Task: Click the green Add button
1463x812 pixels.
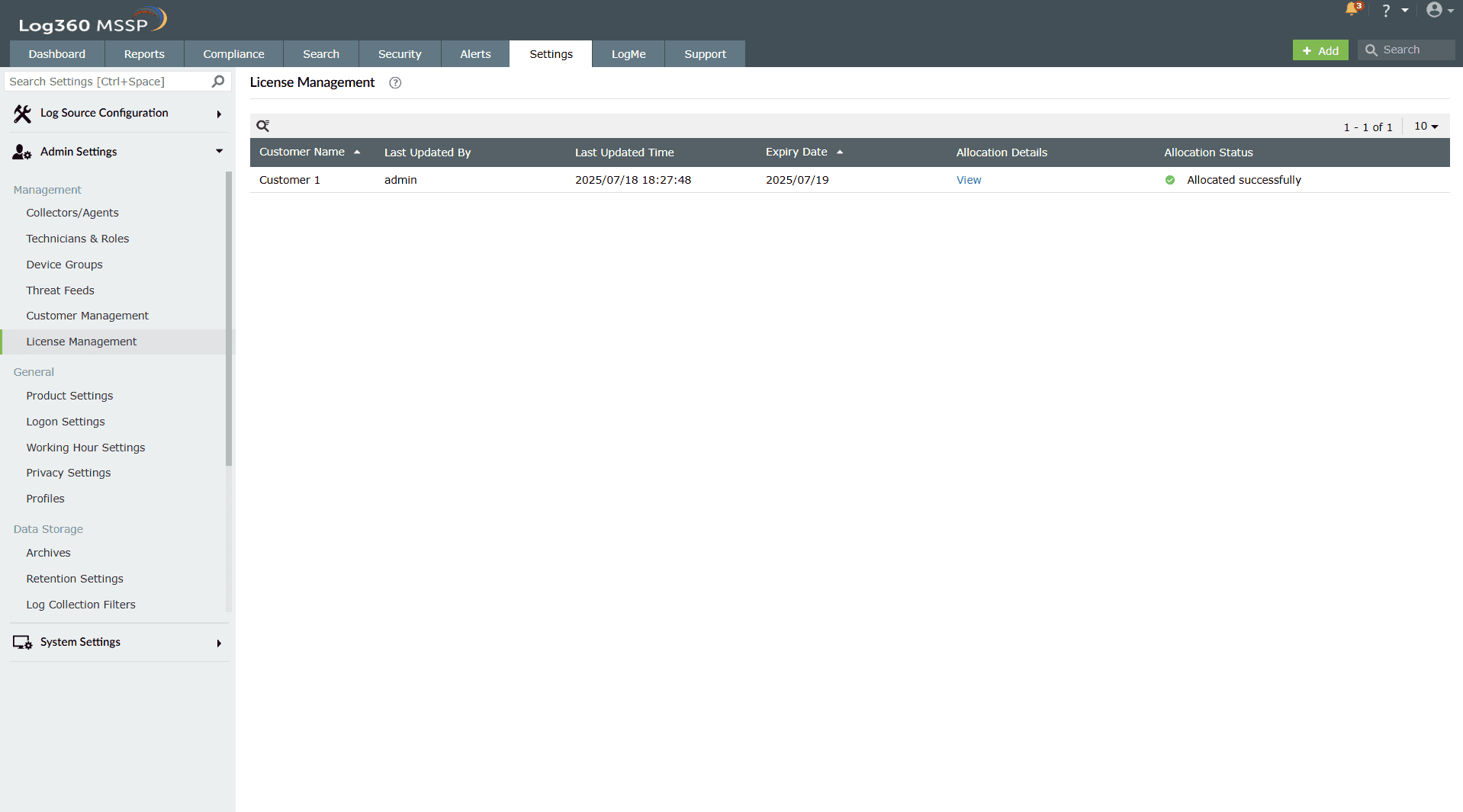Action: (x=1320, y=50)
